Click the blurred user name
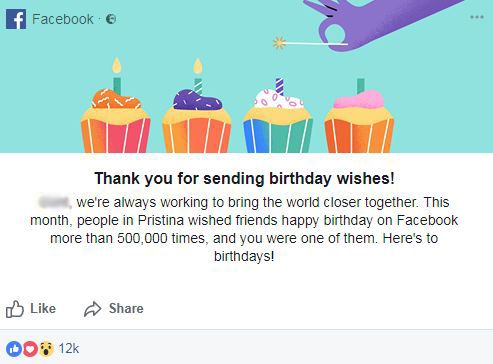The image size is (493, 364). tap(54, 202)
